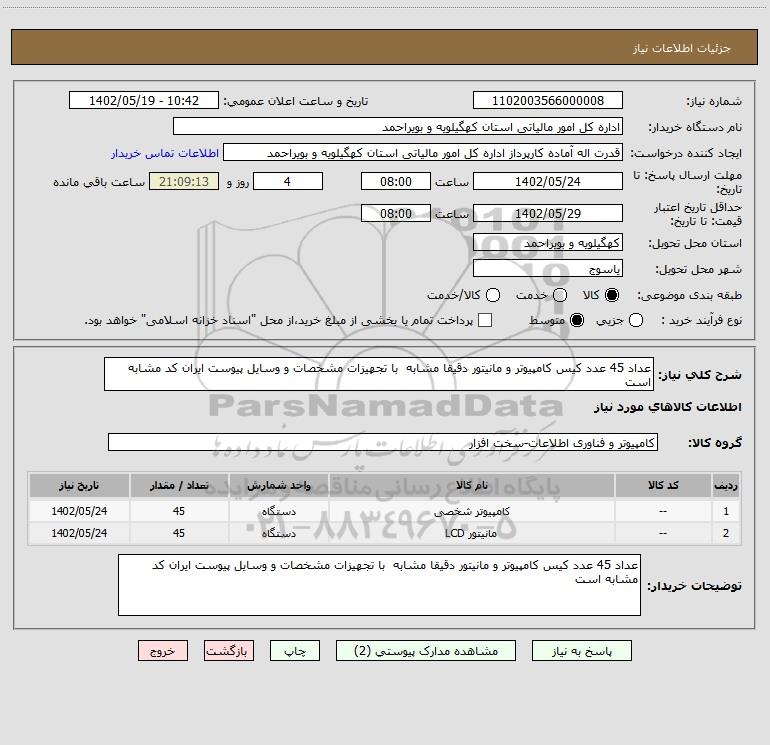Click the شهر محل تحویل یاسوج field

(548, 269)
